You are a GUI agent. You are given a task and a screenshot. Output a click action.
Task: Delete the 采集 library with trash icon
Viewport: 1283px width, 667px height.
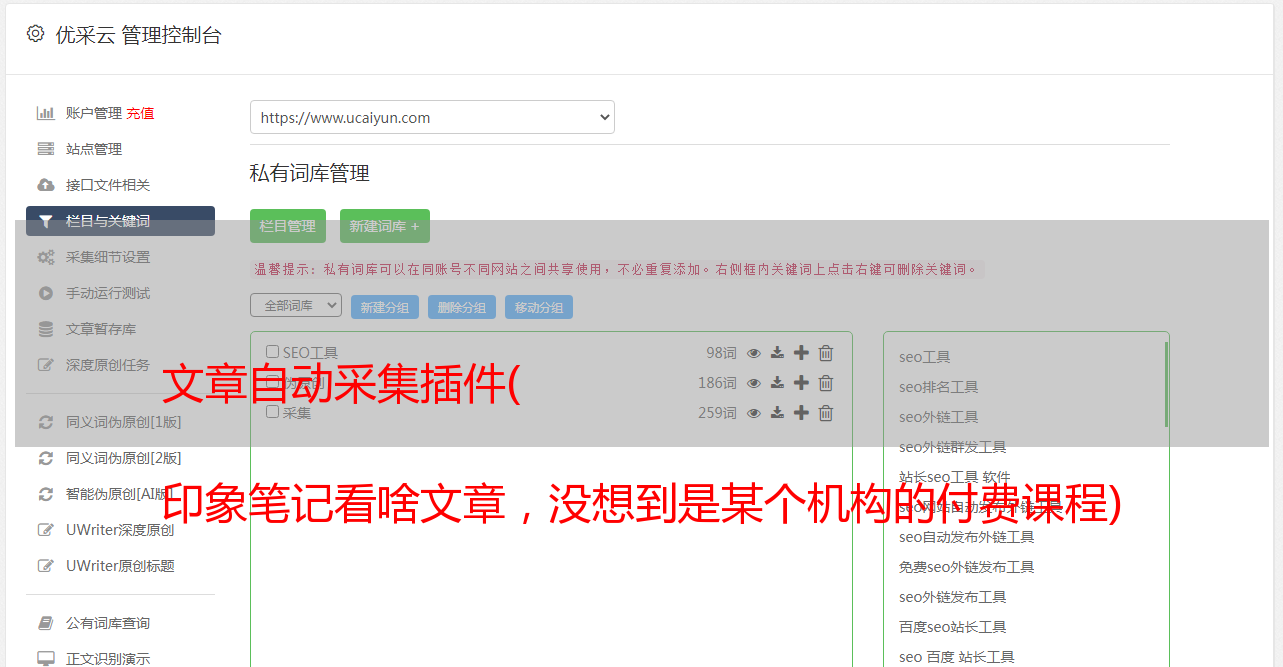coord(826,413)
